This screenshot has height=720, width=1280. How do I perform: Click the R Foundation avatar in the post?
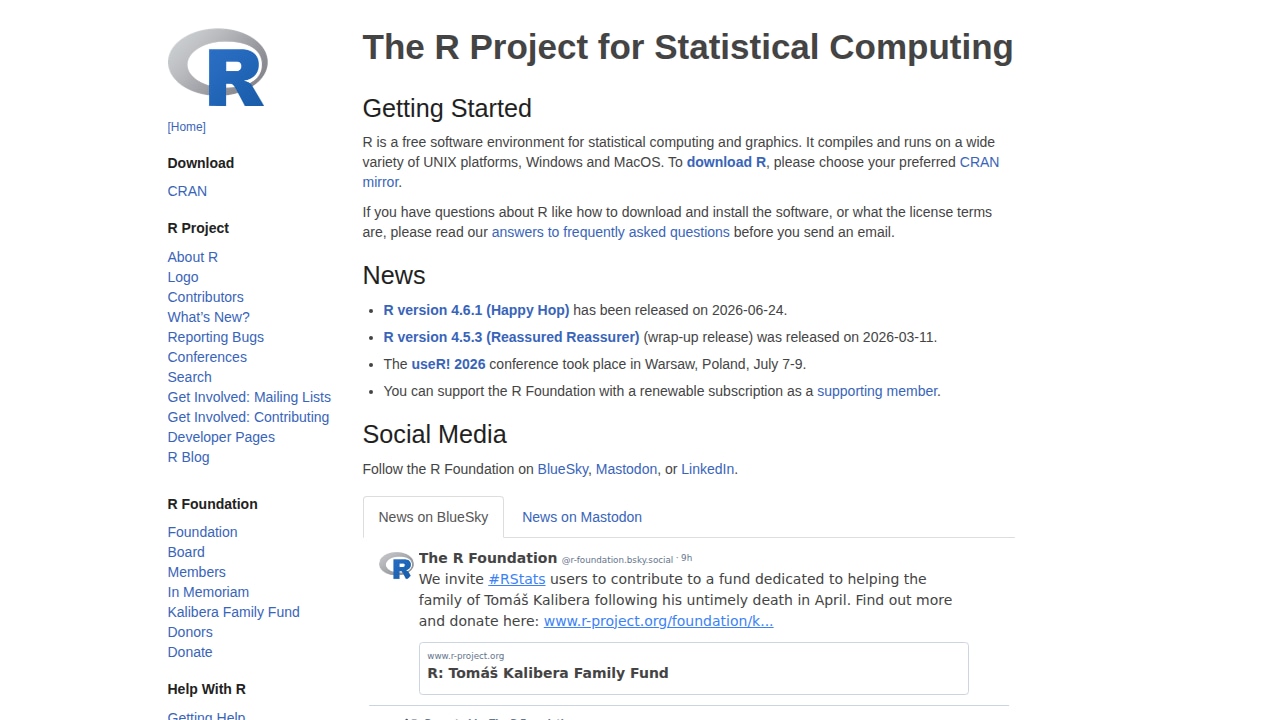click(x=396, y=566)
